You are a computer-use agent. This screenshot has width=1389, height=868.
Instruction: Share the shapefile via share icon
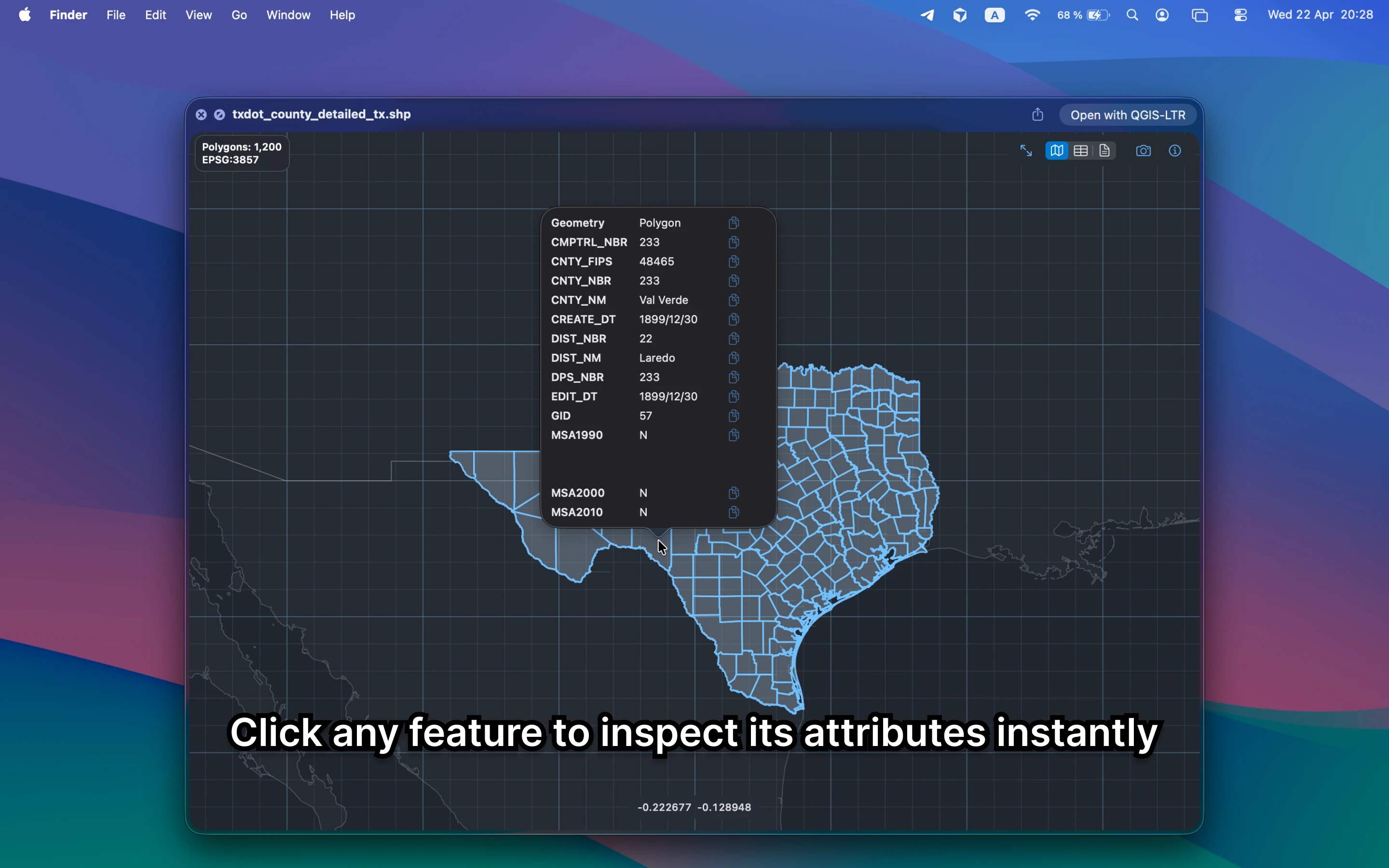[1038, 115]
